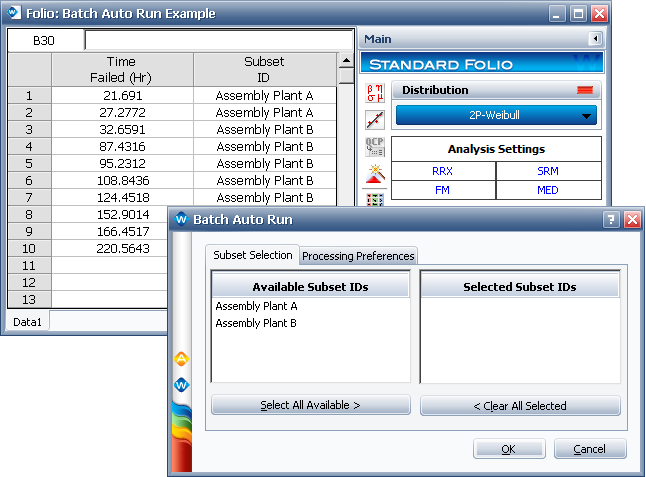Open the QCP calculator icon
The image size is (646, 477).
coord(375,148)
